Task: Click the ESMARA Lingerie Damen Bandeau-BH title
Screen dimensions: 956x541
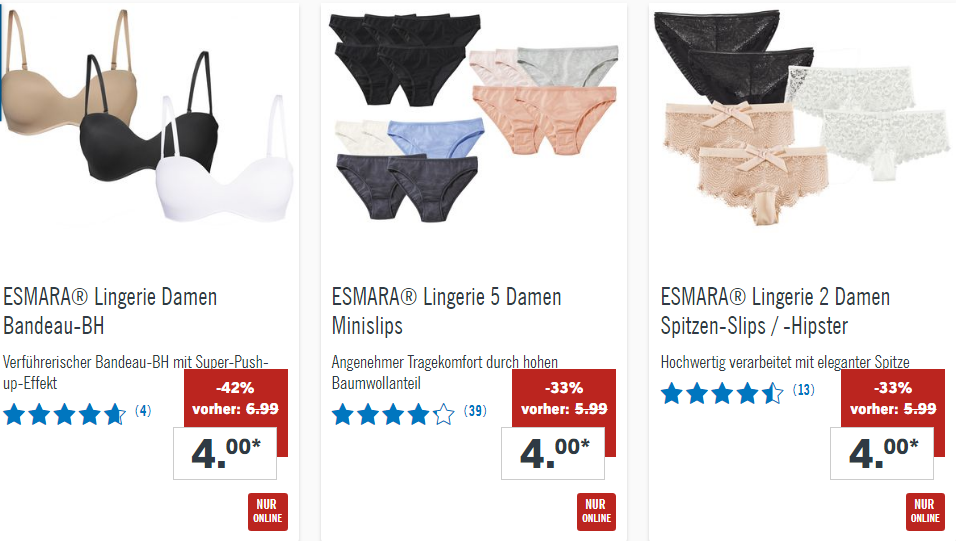Action: [110, 311]
